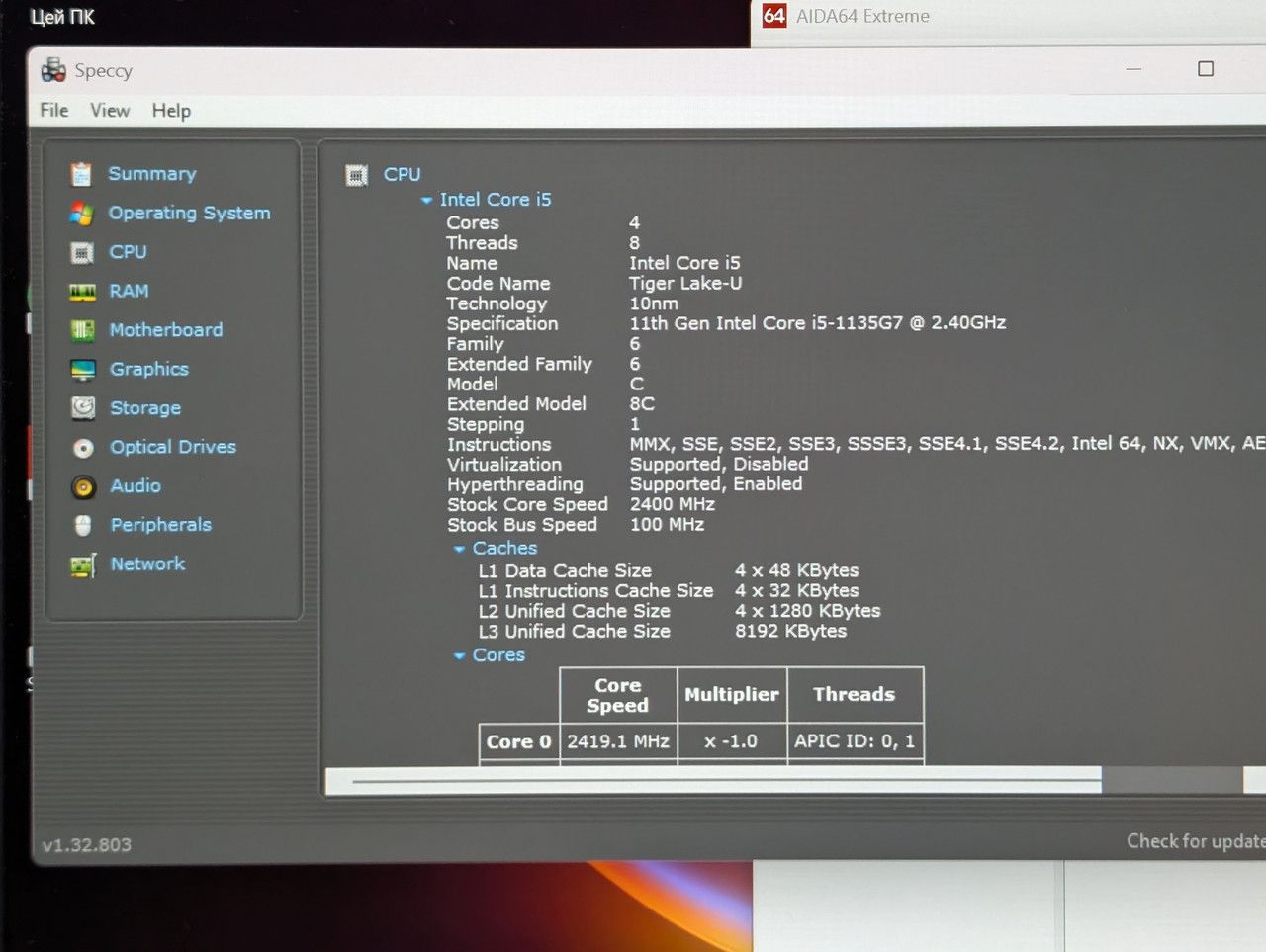Click the Stock Core Speed value 2400 MHz
The height and width of the screenshot is (952, 1266).
(673, 504)
